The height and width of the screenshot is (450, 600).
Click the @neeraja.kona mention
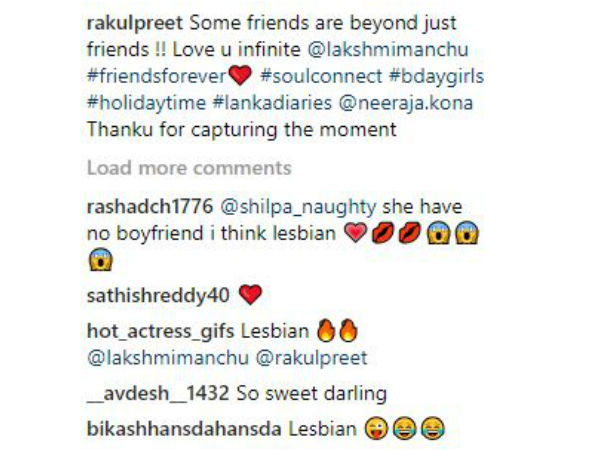[x=406, y=104]
